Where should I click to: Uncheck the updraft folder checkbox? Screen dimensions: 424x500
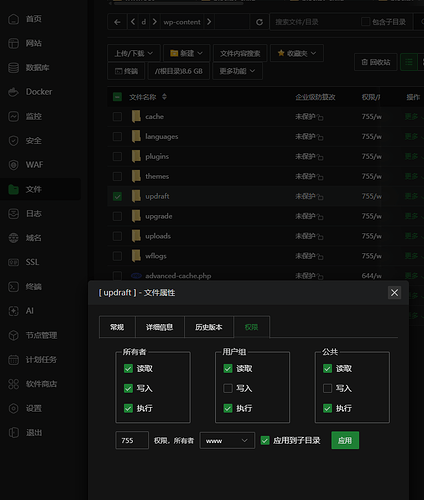[x=117, y=196]
